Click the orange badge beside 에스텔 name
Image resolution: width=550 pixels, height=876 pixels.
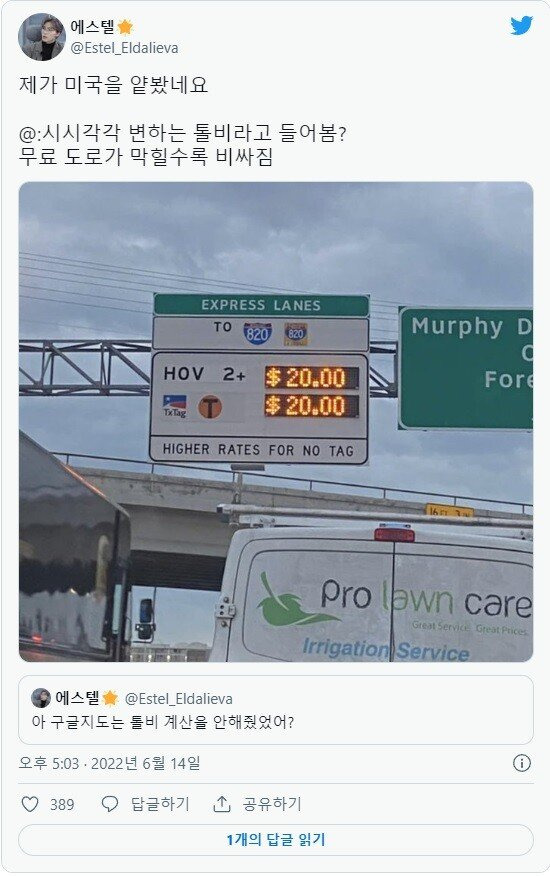pos(125,27)
